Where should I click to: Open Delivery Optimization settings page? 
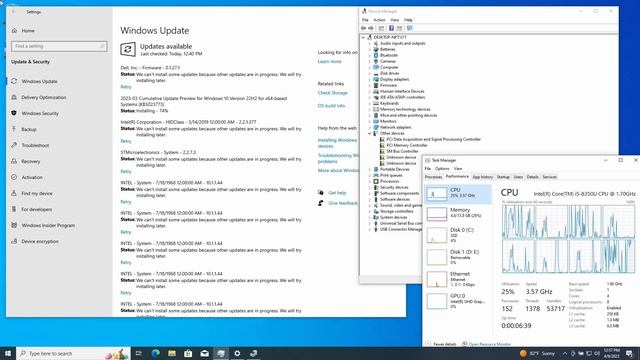[43, 97]
